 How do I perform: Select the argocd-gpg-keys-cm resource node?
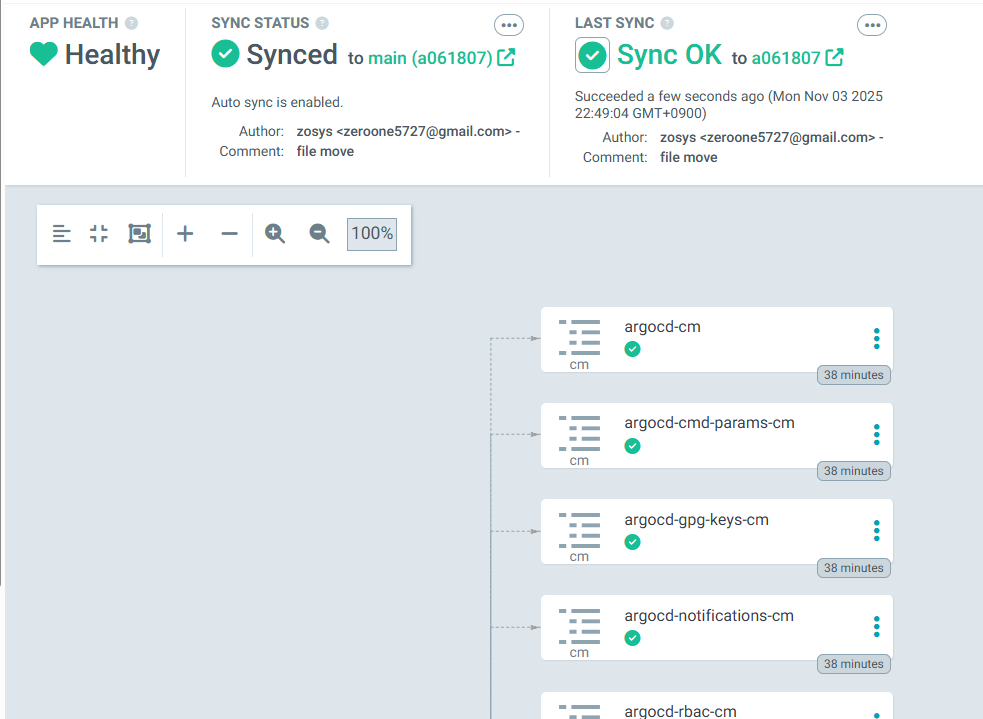pos(717,532)
